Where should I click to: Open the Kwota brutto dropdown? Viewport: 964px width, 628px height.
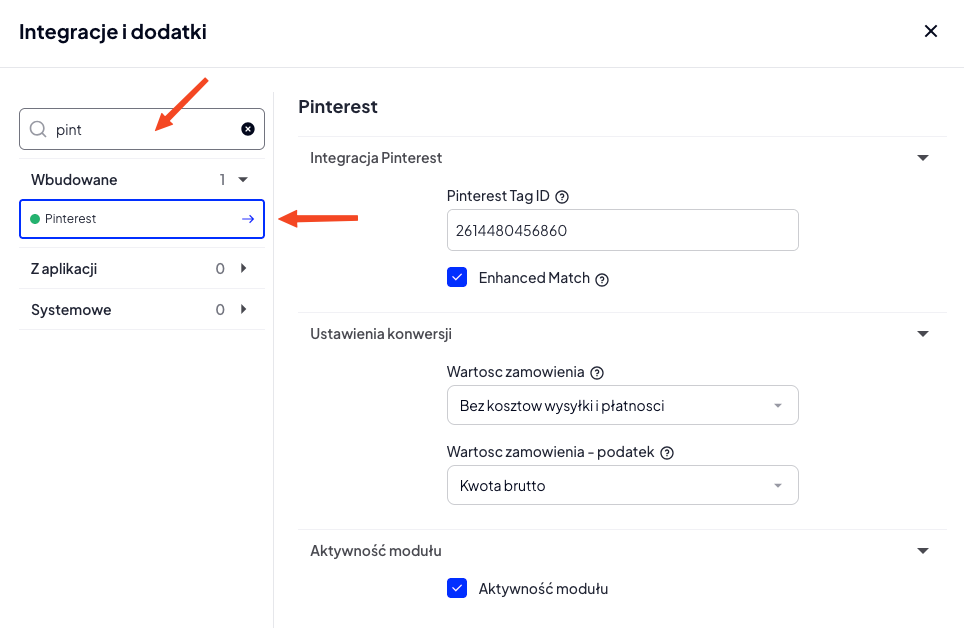tap(622, 485)
